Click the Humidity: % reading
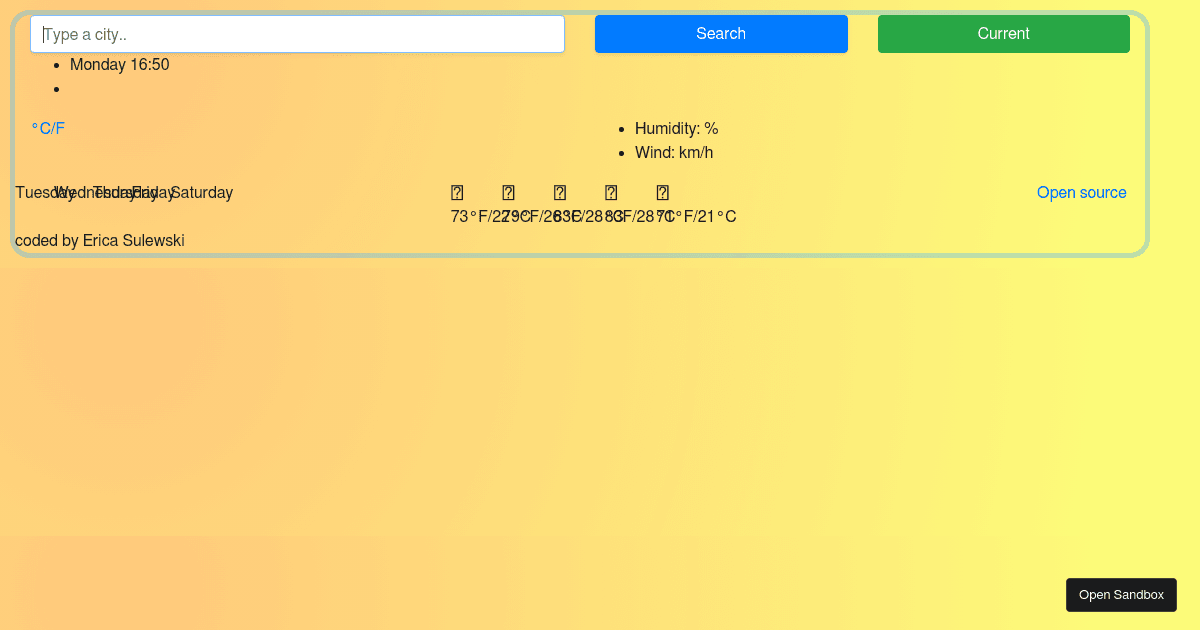 point(677,128)
